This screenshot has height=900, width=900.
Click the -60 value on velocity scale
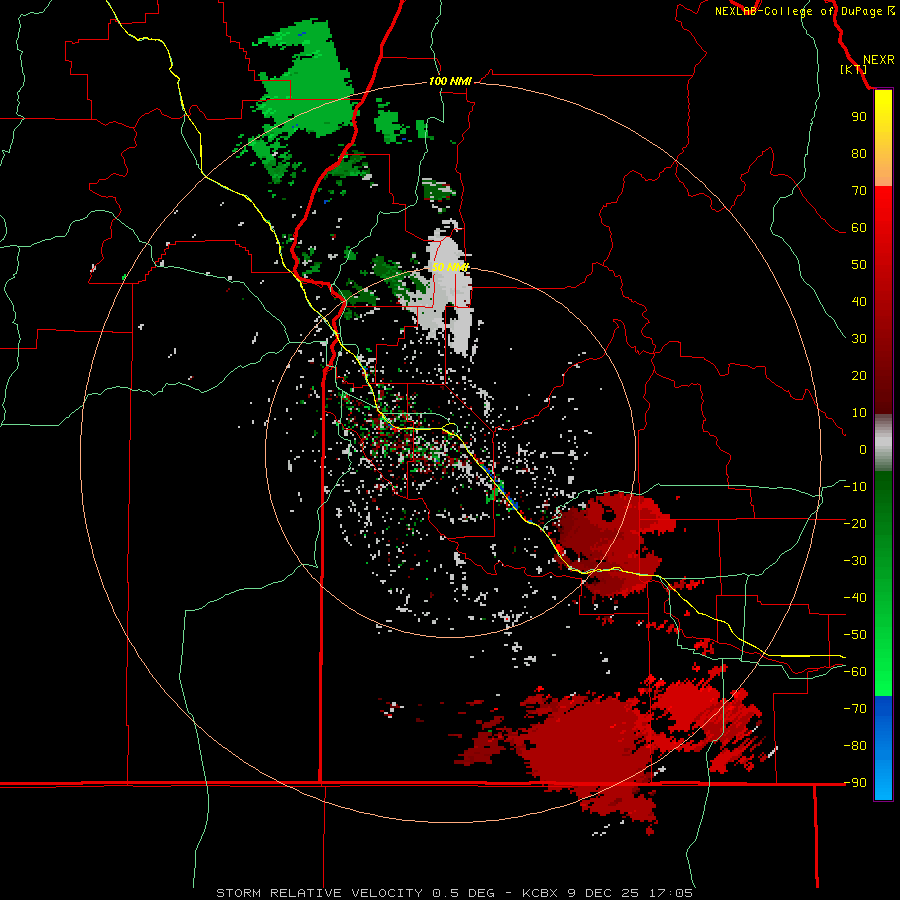pyautogui.click(x=855, y=672)
